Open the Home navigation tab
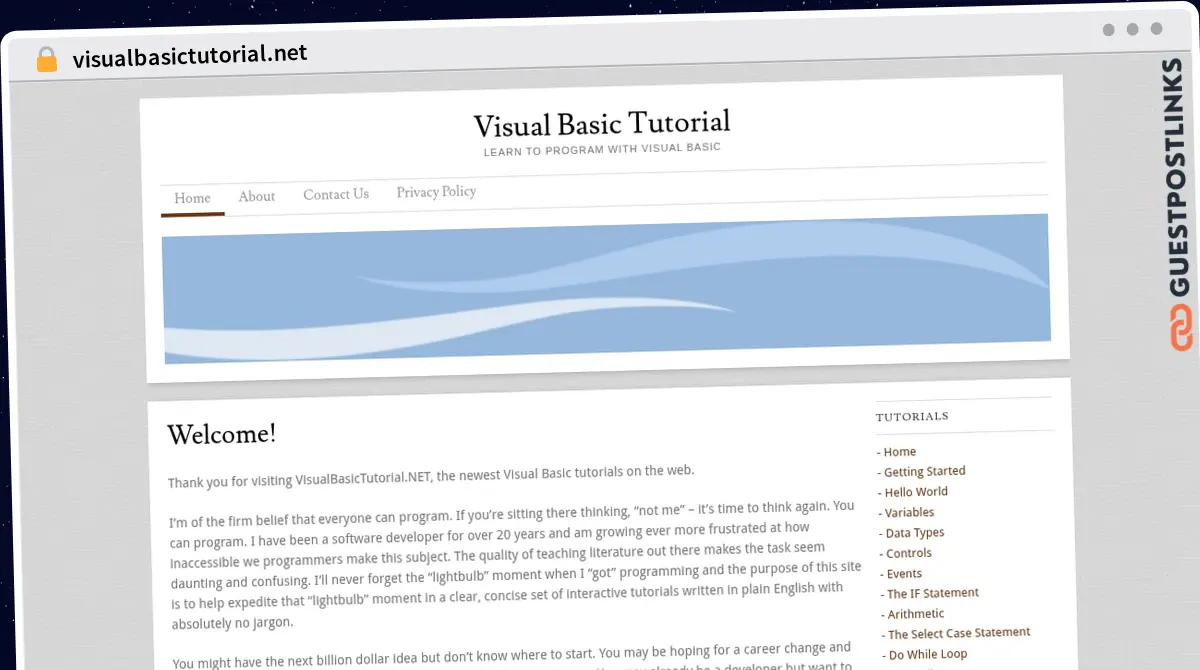The image size is (1200, 670). (x=192, y=198)
